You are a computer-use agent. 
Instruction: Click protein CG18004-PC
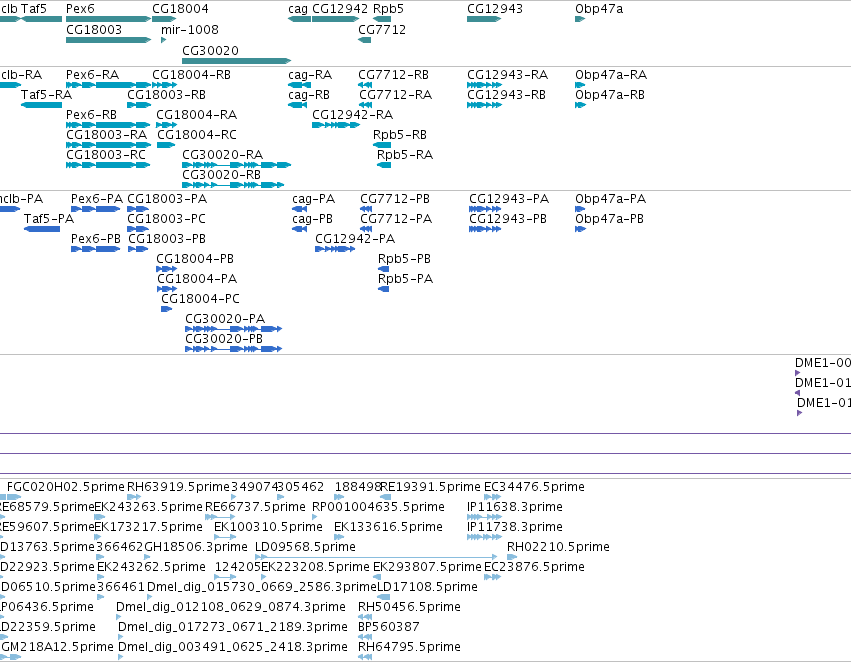(200, 298)
